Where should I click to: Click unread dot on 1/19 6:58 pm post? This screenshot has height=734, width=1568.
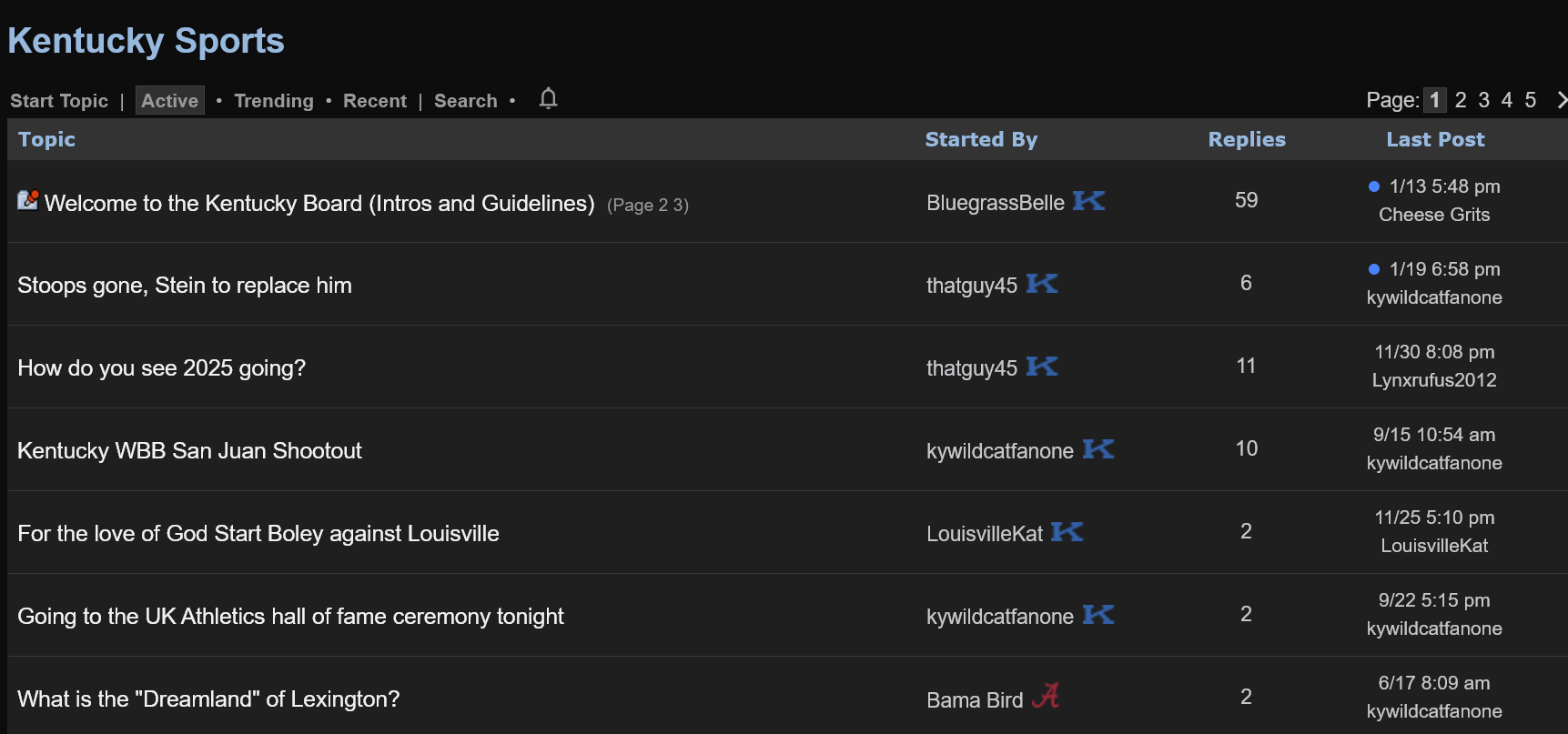(x=1374, y=269)
